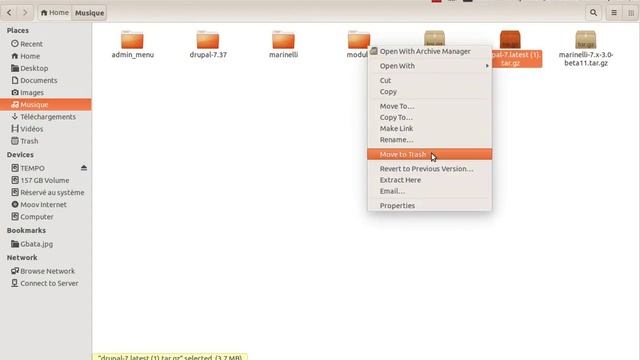Open the 157 GB Volume device
This screenshot has height=360, width=640.
point(46,180)
